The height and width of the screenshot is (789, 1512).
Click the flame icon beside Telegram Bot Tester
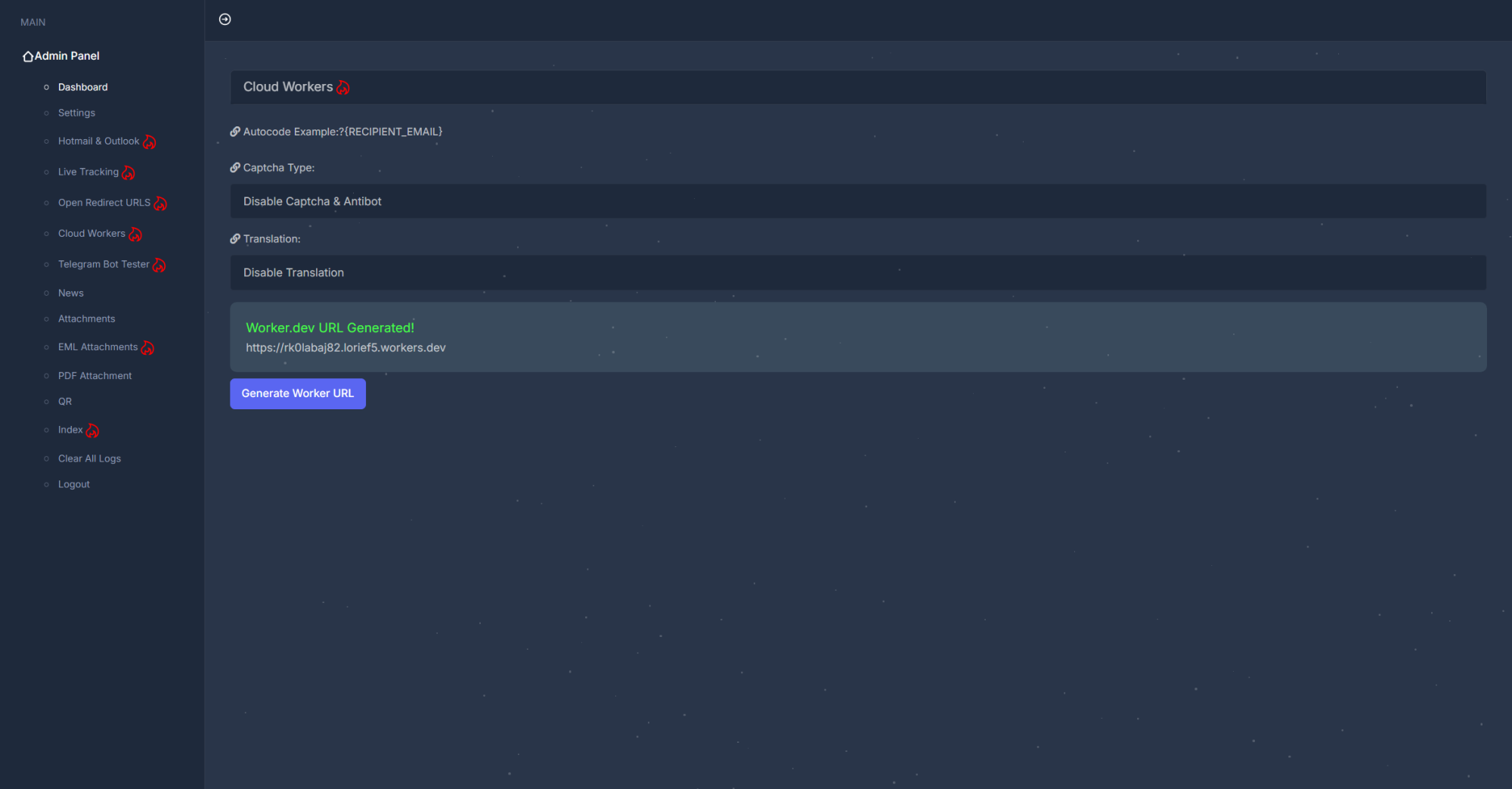(x=159, y=265)
